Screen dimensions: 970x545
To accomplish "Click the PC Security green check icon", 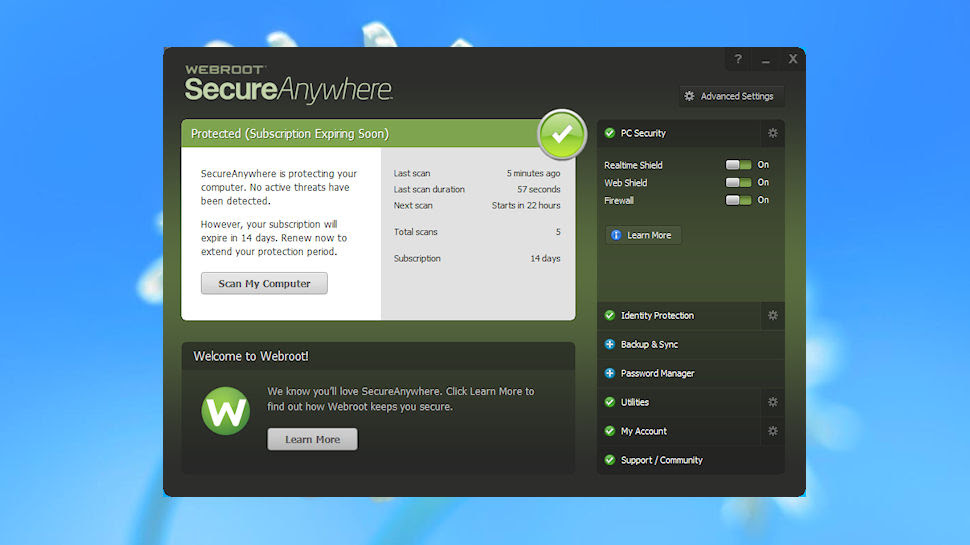I will tap(609, 133).
